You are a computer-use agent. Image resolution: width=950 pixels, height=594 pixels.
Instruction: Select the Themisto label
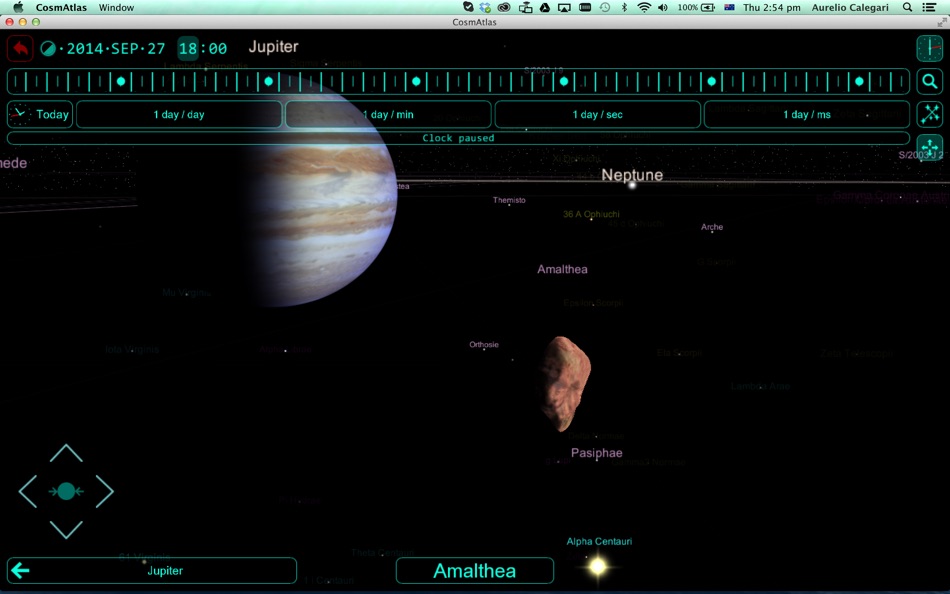(509, 200)
